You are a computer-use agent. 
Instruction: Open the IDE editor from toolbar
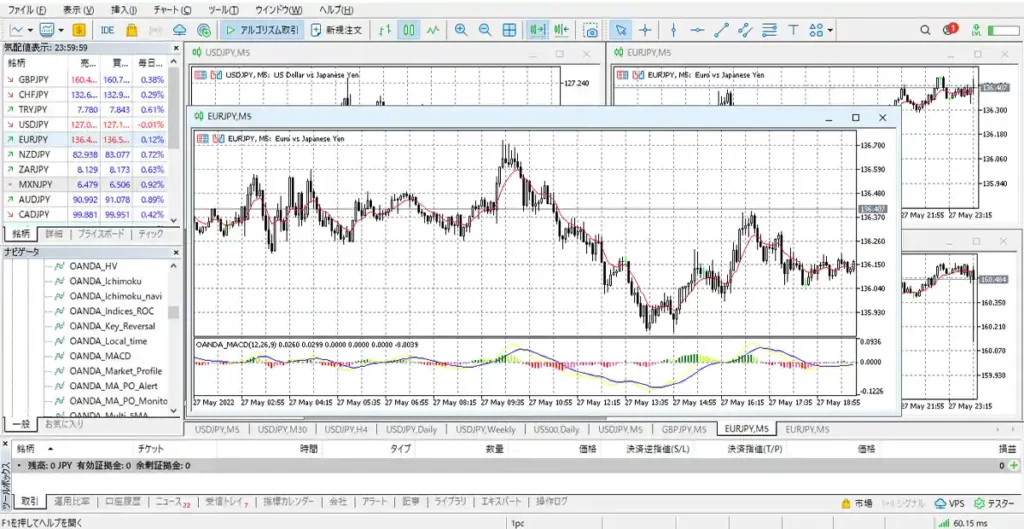point(108,30)
